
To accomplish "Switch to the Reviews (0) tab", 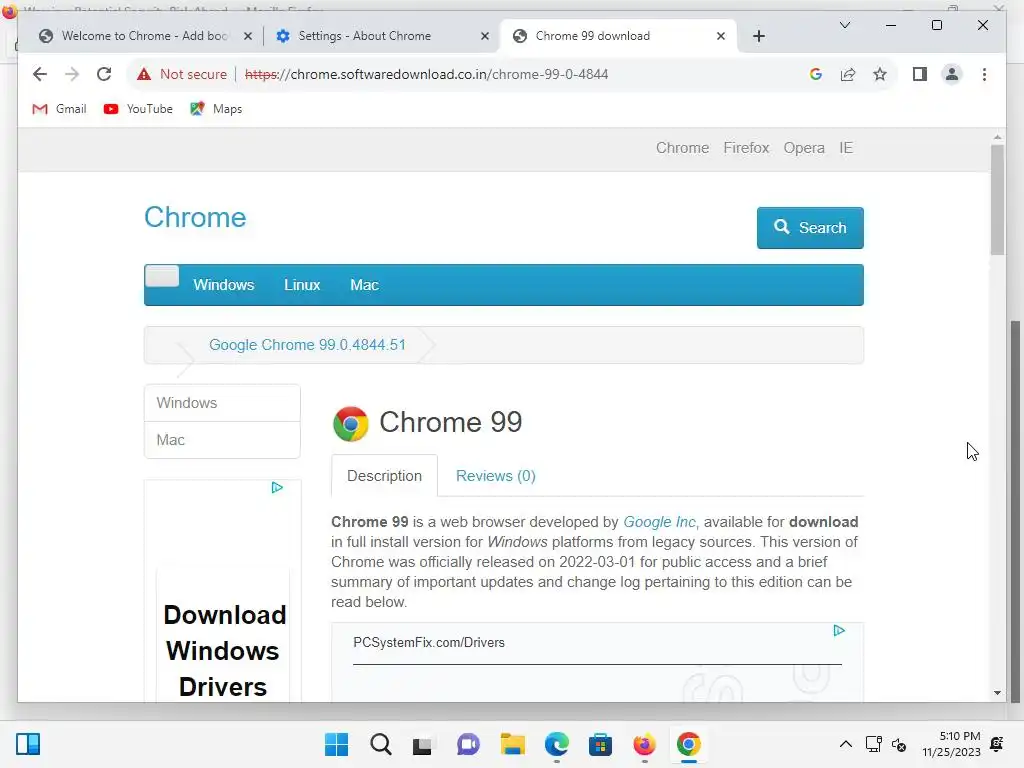I will click(496, 476).
